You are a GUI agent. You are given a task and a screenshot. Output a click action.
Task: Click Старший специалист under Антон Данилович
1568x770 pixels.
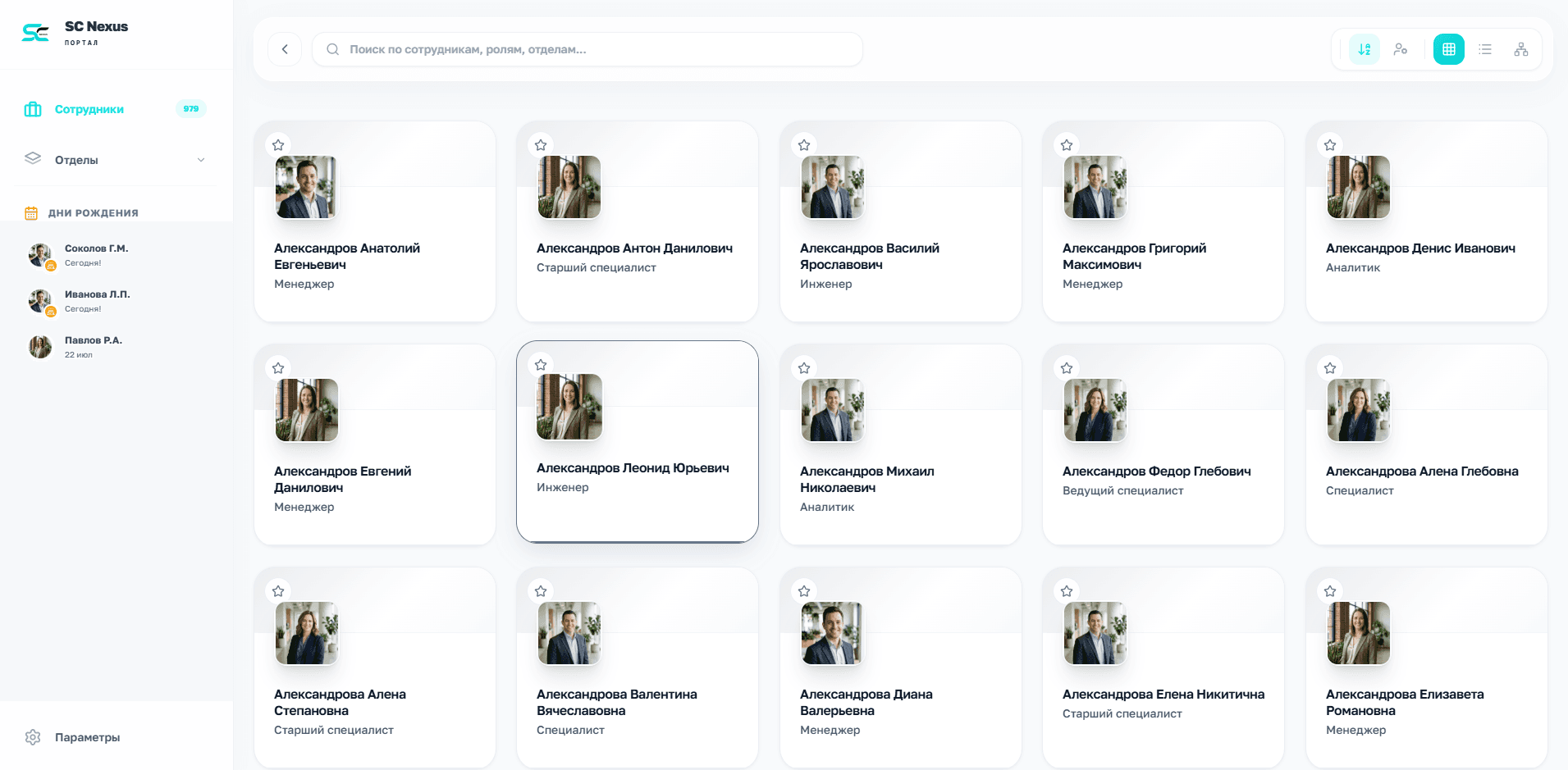pyautogui.click(x=597, y=267)
